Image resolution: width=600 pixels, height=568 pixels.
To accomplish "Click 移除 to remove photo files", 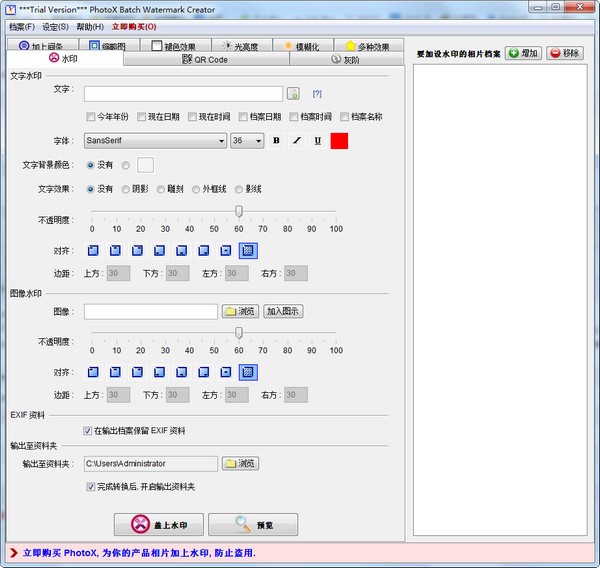I will (x=566, y=53).
